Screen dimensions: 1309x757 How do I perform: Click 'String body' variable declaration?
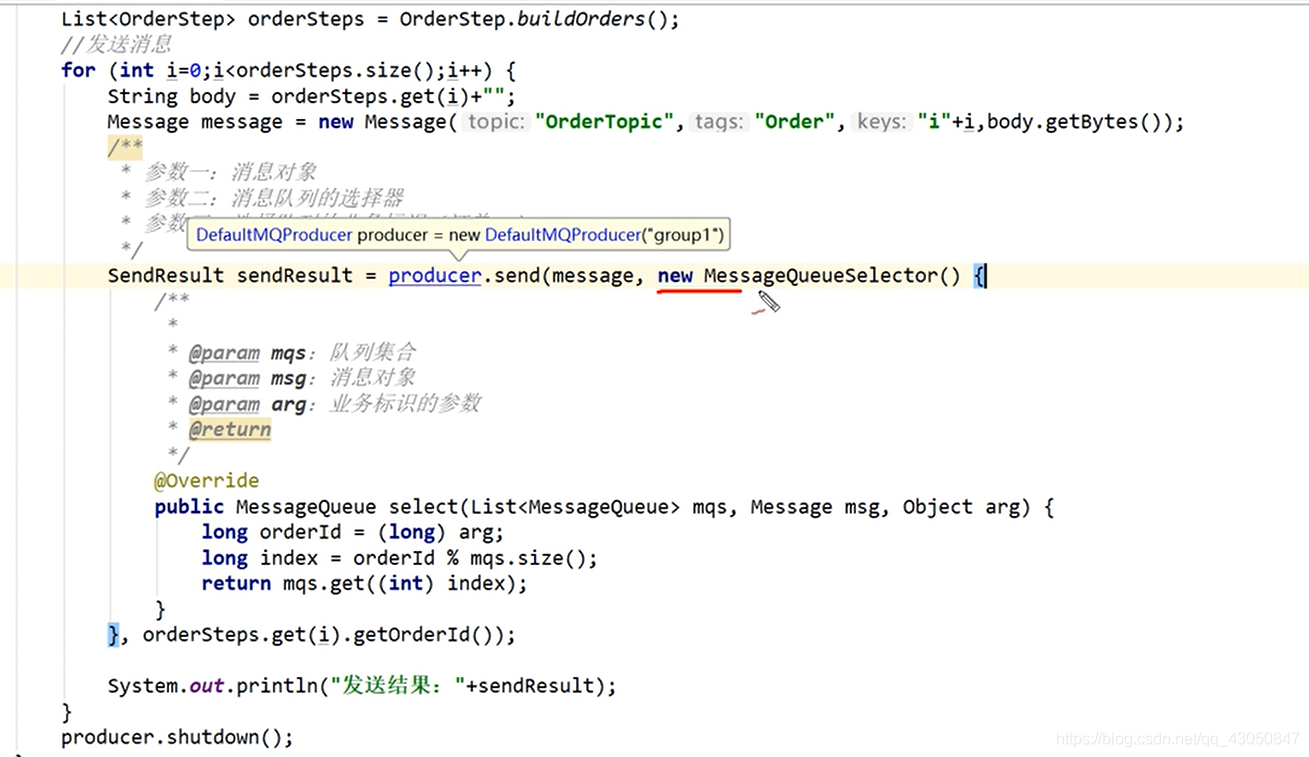pos(171,96)
